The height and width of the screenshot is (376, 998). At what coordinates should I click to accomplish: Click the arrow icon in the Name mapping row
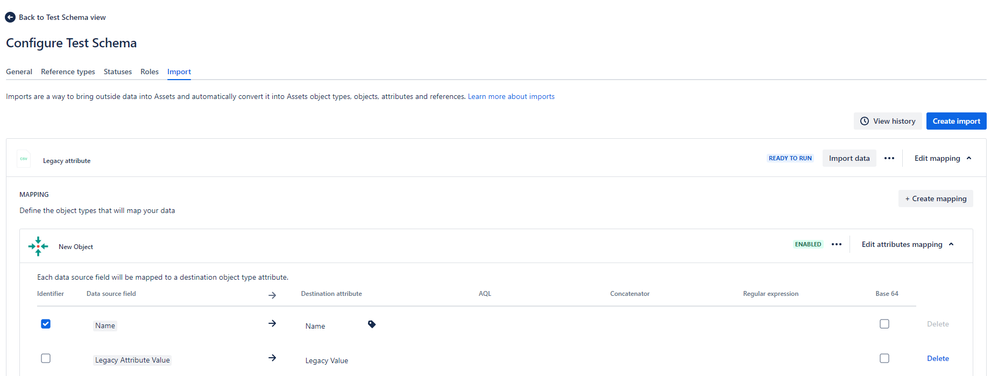click(x=272, y=324)
